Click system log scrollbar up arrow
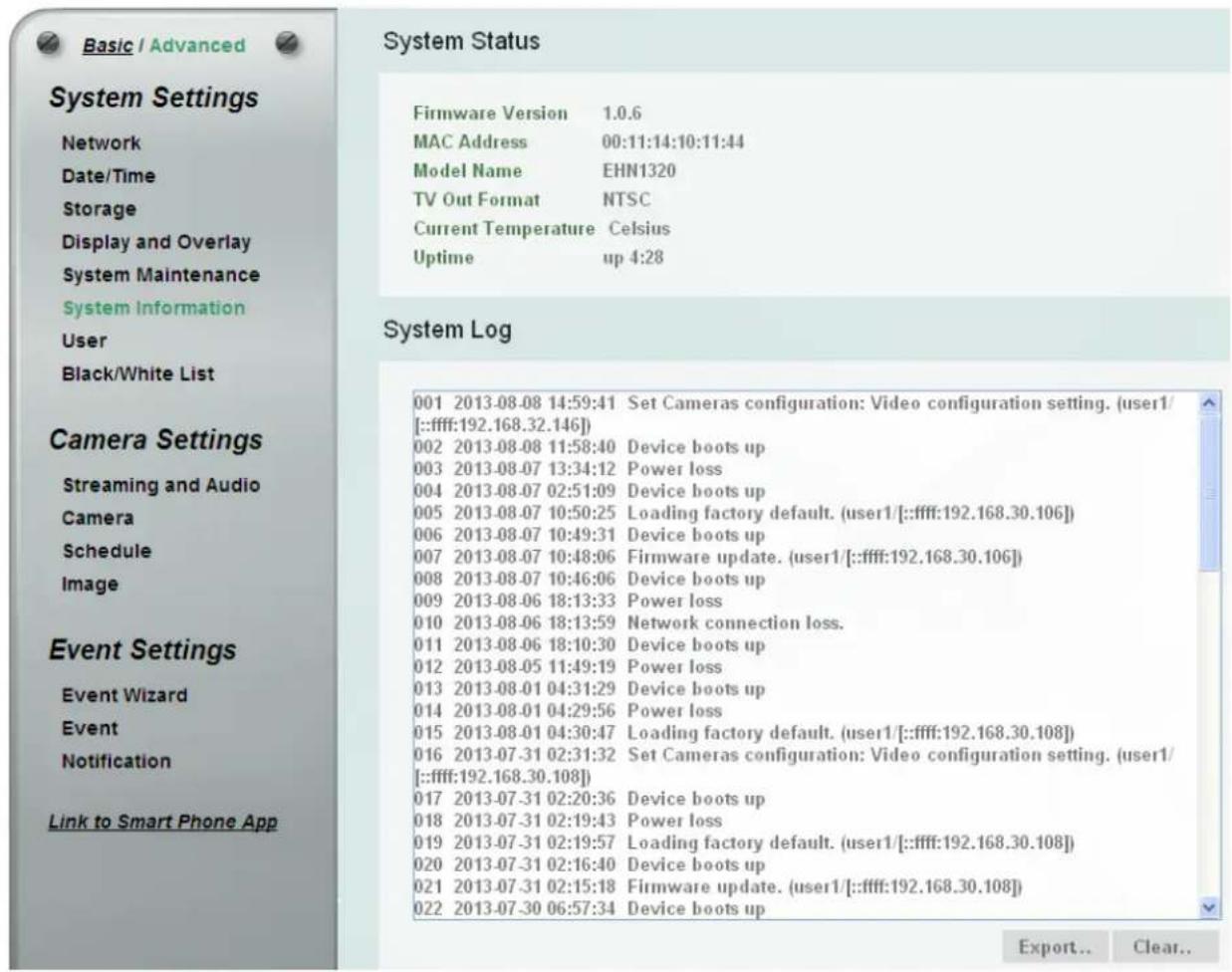 tap(1209, 403)
